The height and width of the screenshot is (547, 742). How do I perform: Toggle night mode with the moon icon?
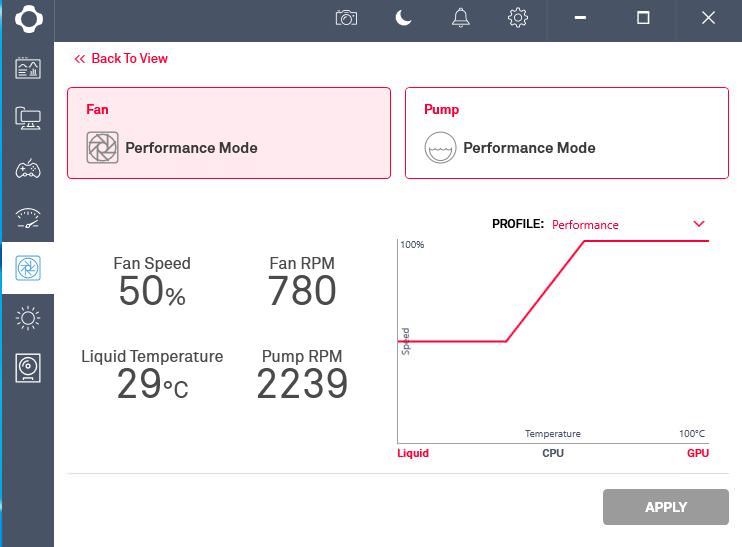(x=404, y=18)
